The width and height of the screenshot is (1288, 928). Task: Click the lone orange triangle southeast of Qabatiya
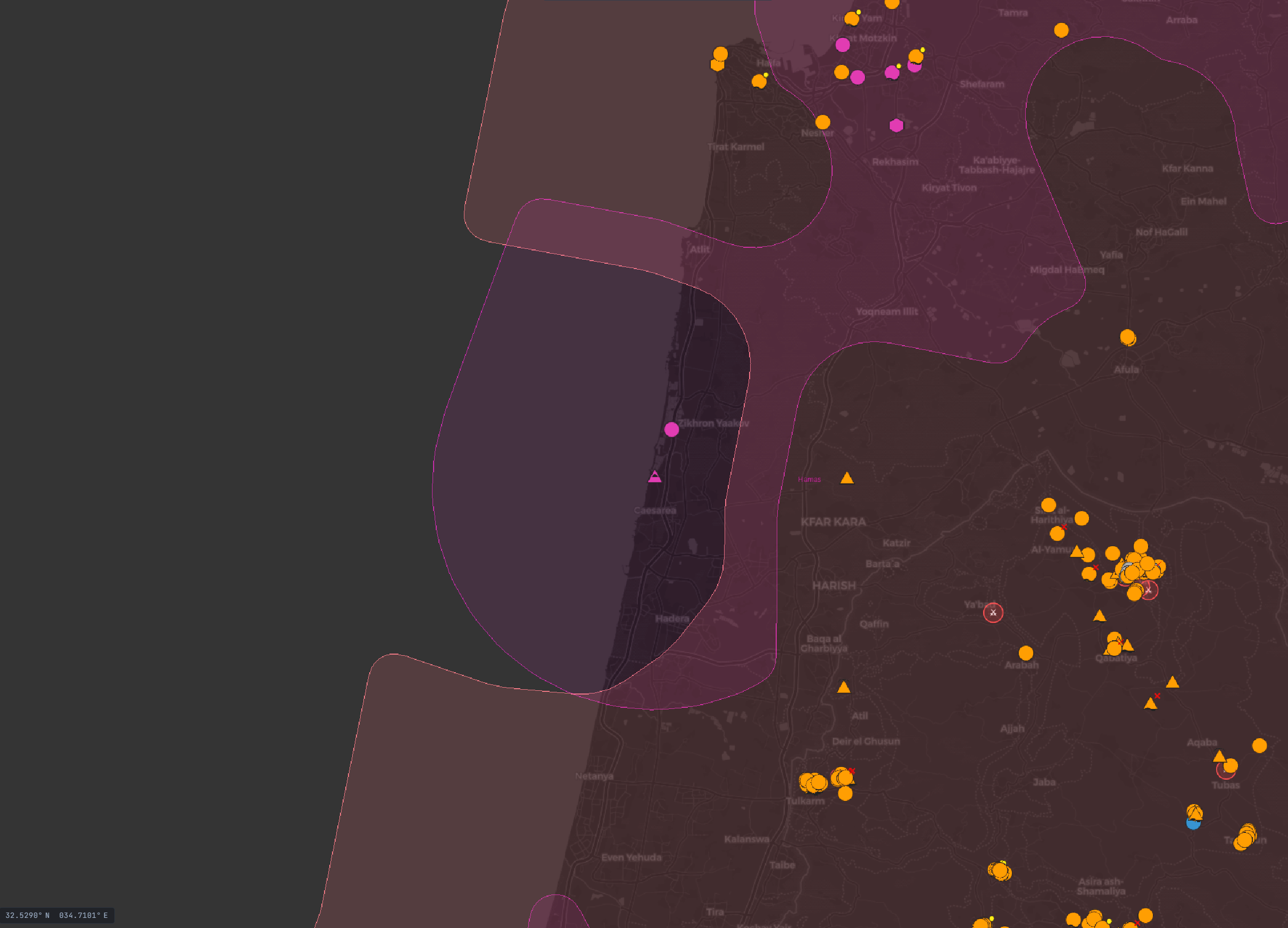(x=1172, y=682)
